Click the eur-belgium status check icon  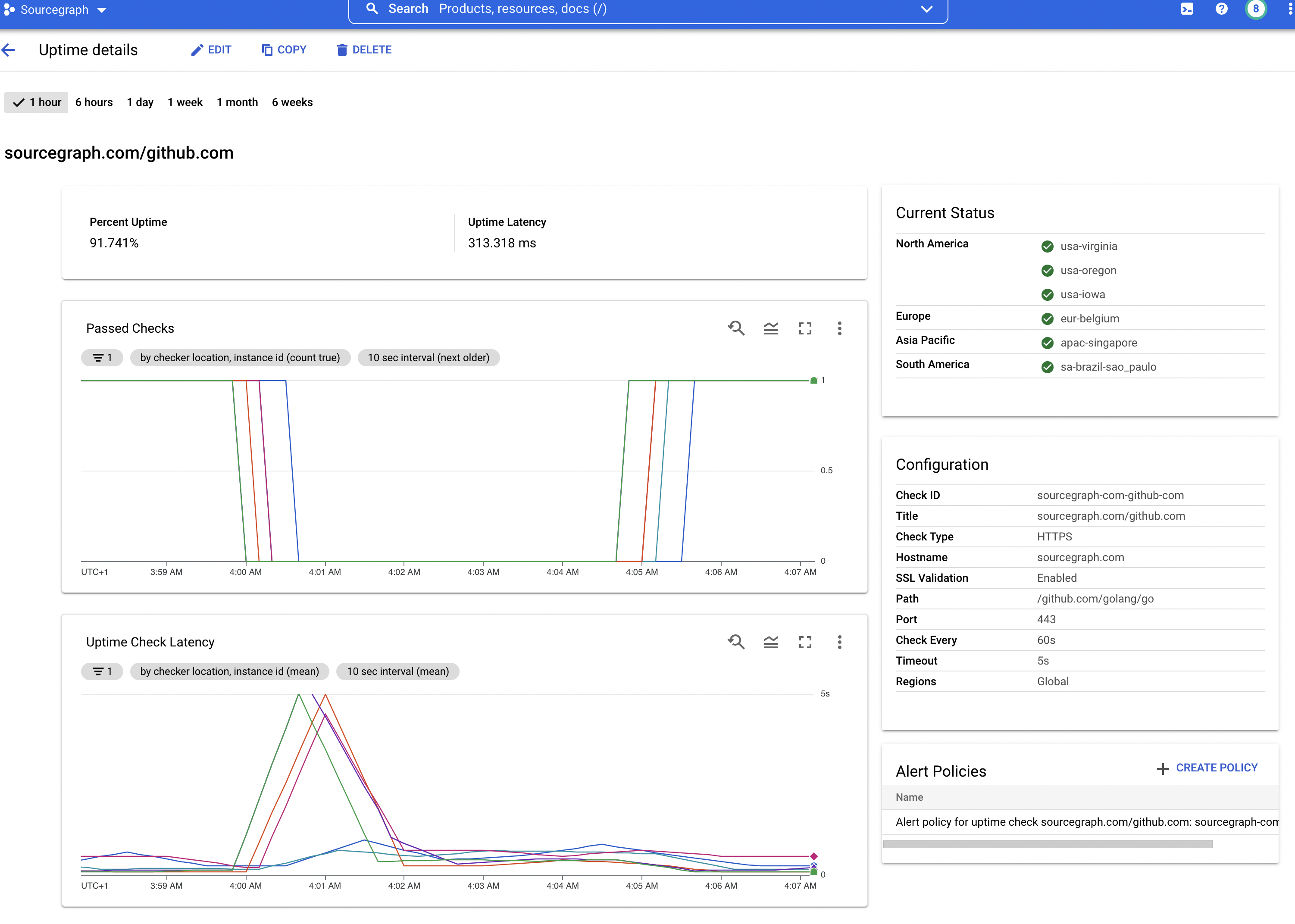tap(1047, 318)
